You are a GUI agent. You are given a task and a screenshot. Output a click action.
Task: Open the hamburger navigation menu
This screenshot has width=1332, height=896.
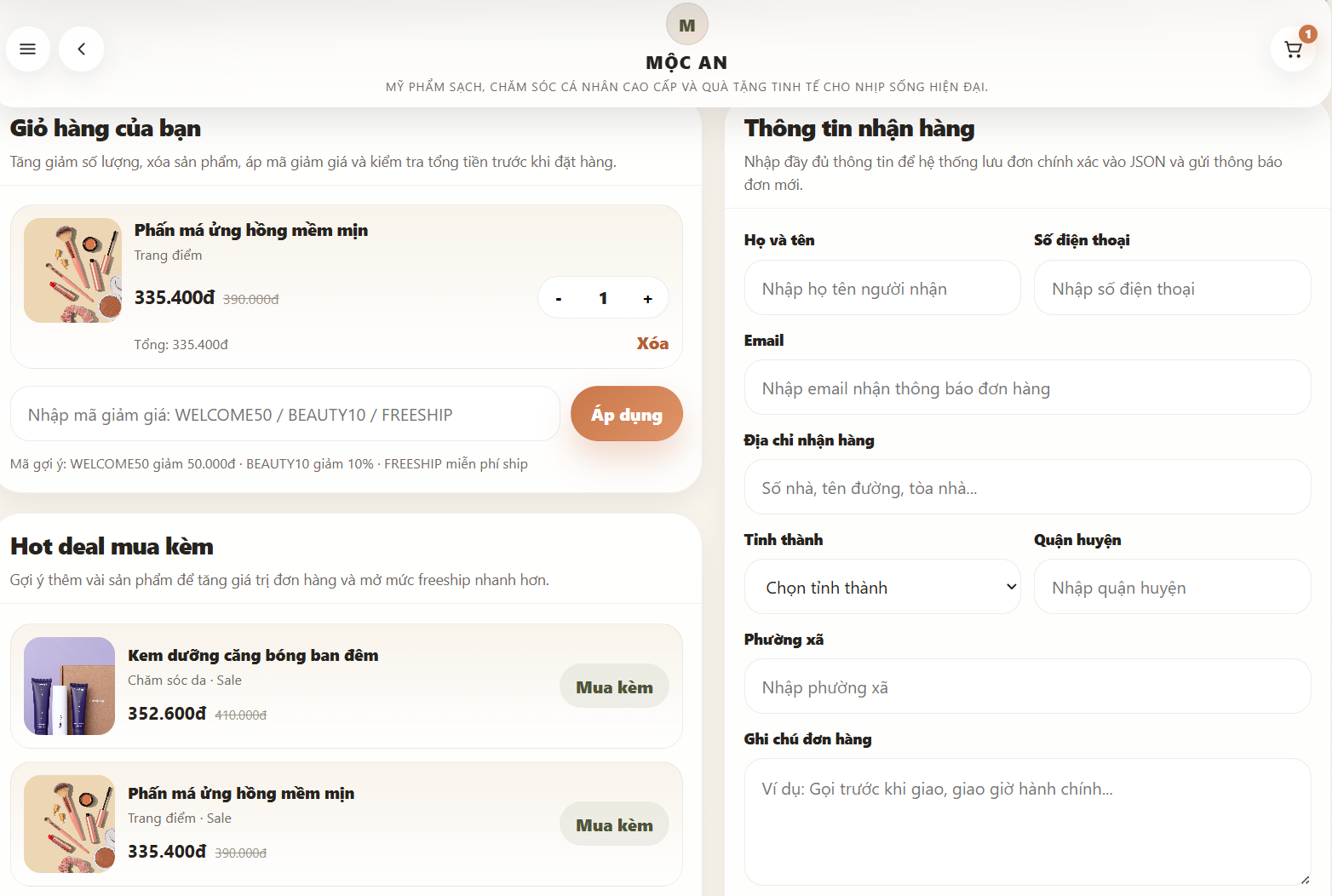(x=27, y=49)
